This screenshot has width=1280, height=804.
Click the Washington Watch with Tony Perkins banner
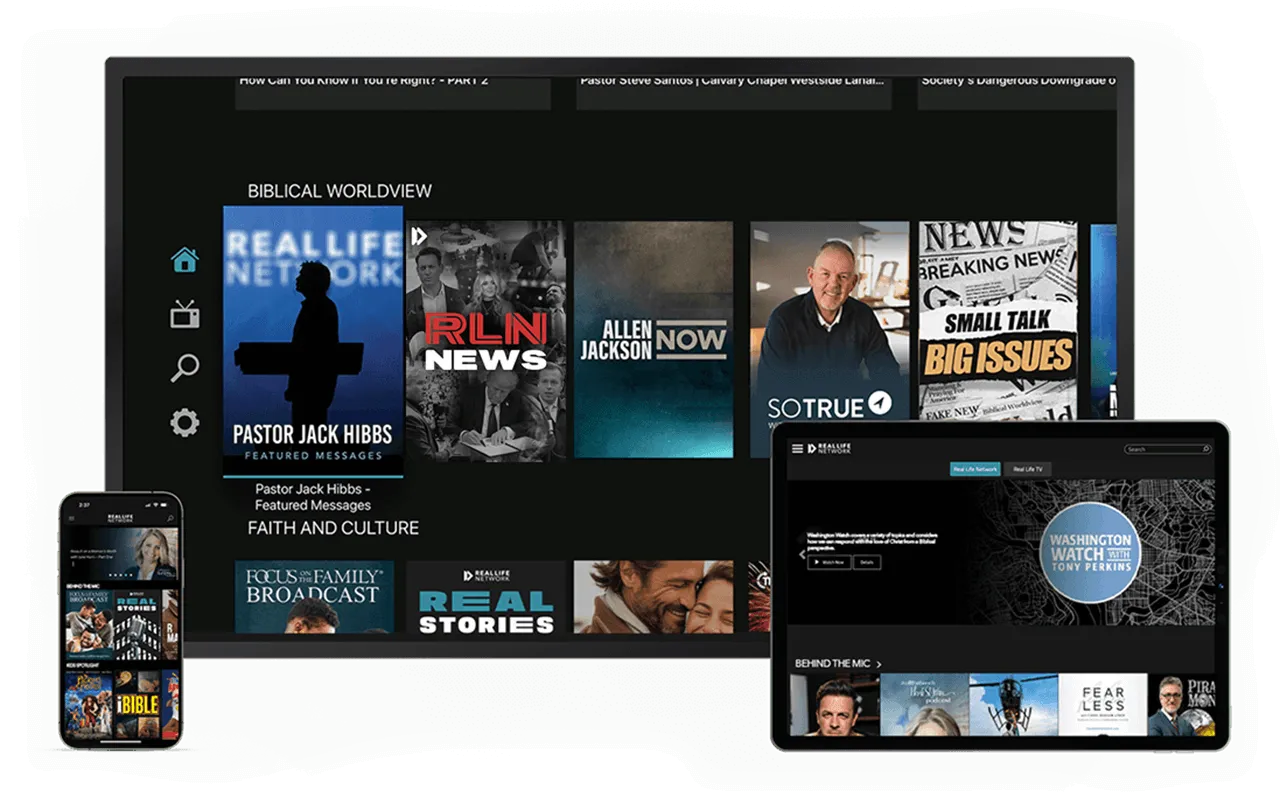(x=1001, y=553)
